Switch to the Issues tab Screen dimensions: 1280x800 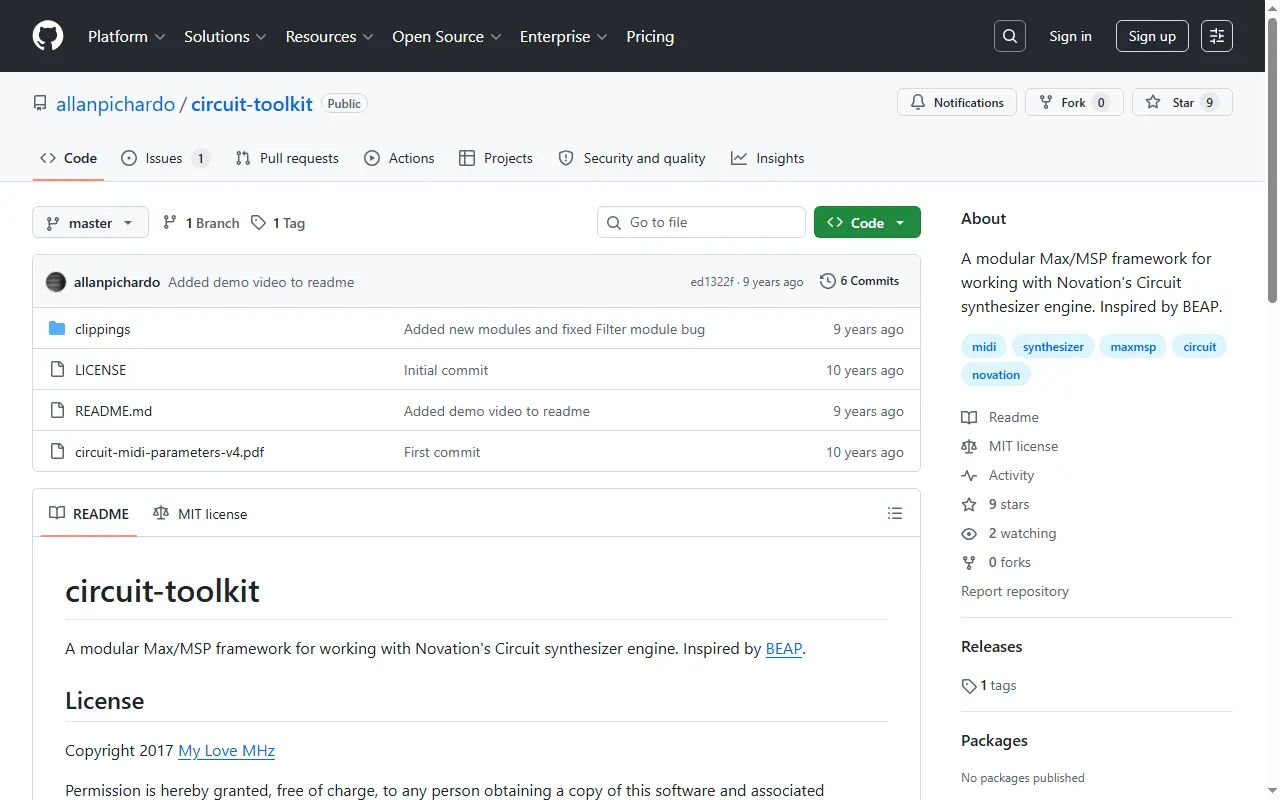165,158
